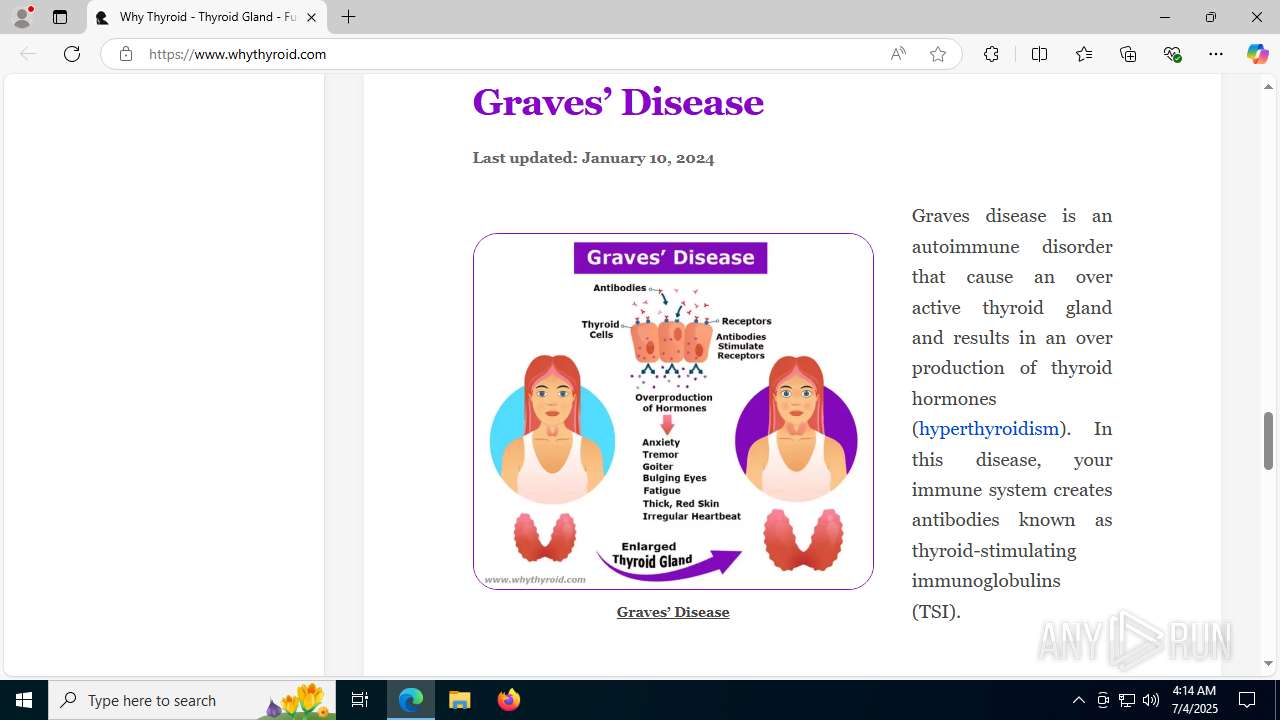The image size is (1280, 720).
Task: Add this page to favorites star
Action: [938, 54]
